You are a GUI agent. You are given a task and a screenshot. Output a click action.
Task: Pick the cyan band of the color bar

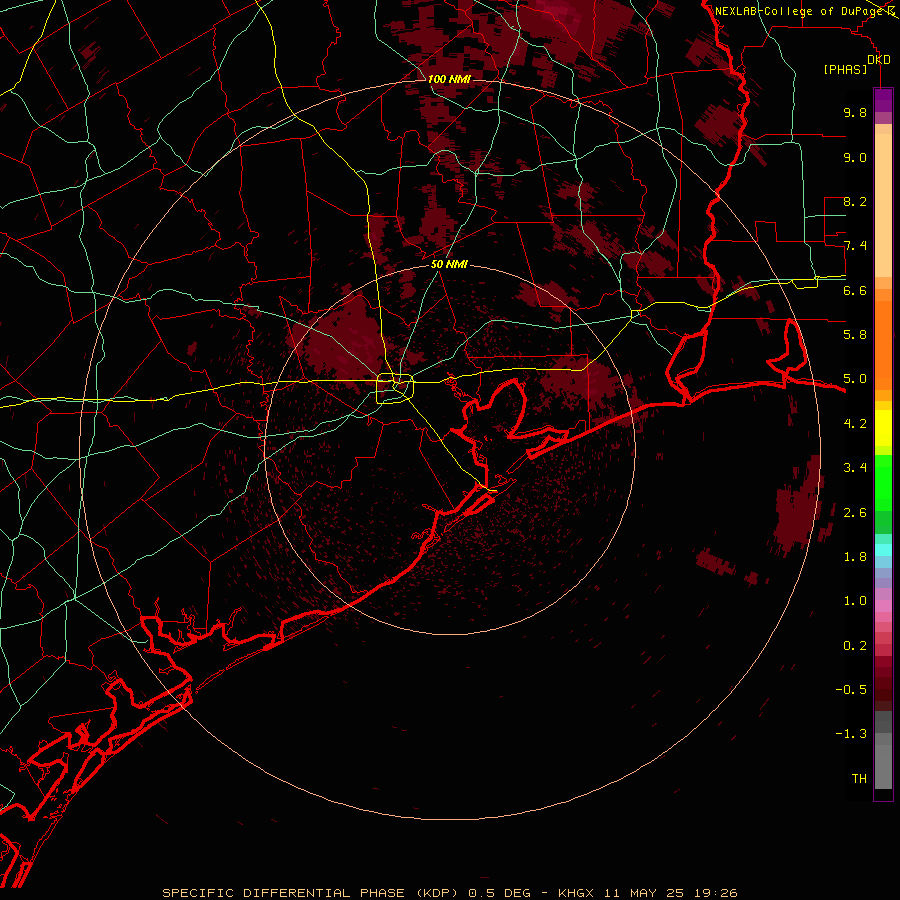[883, 550]
